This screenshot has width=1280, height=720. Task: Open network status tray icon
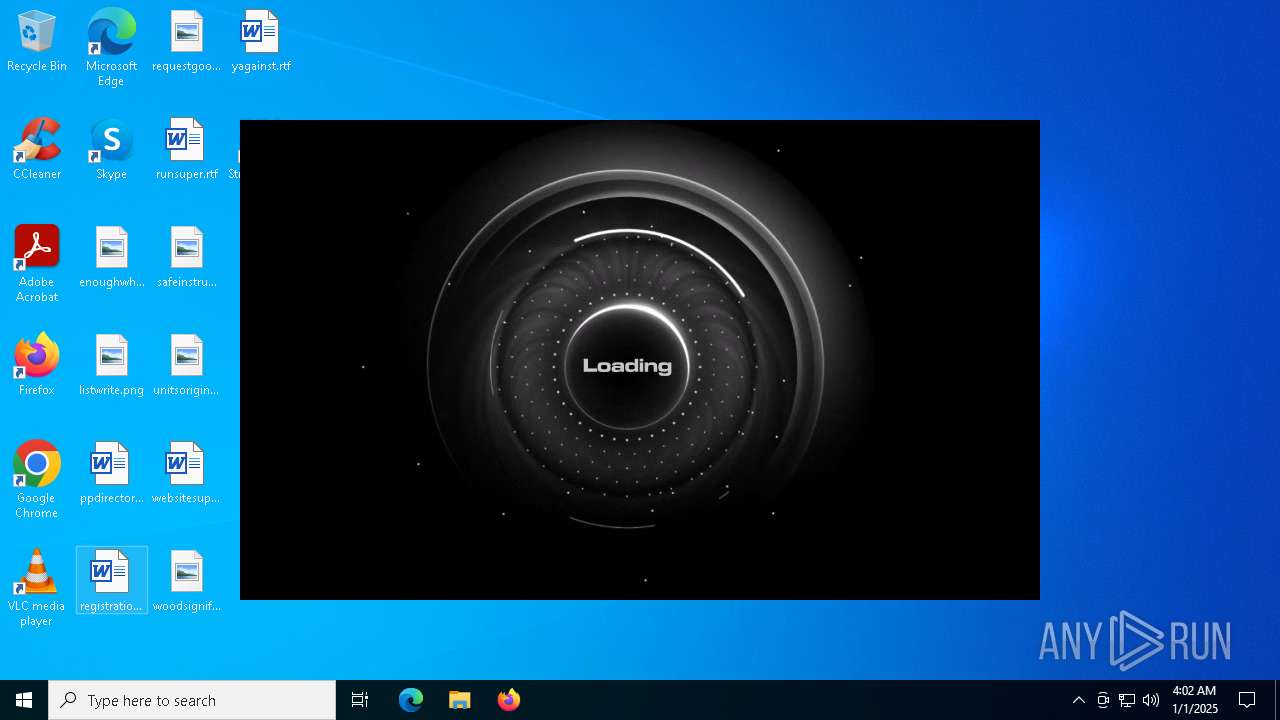point(1127,700)
